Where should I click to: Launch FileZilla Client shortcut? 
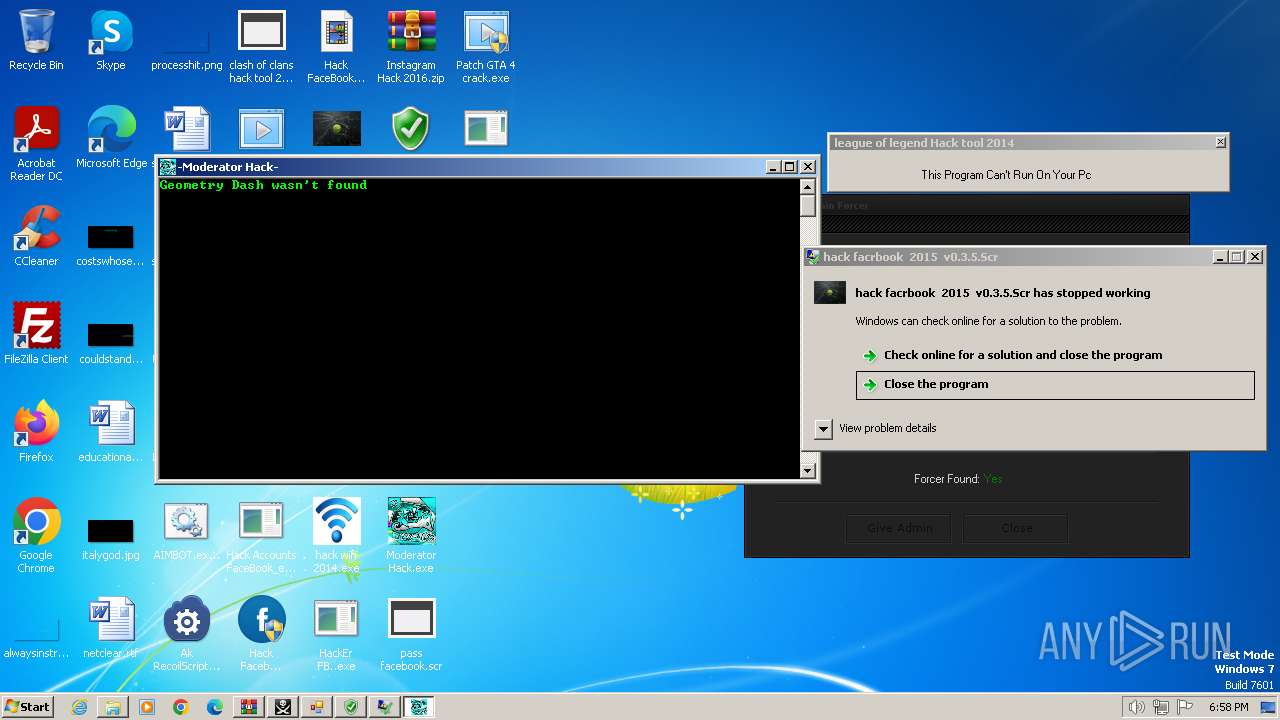pos(36,334)
